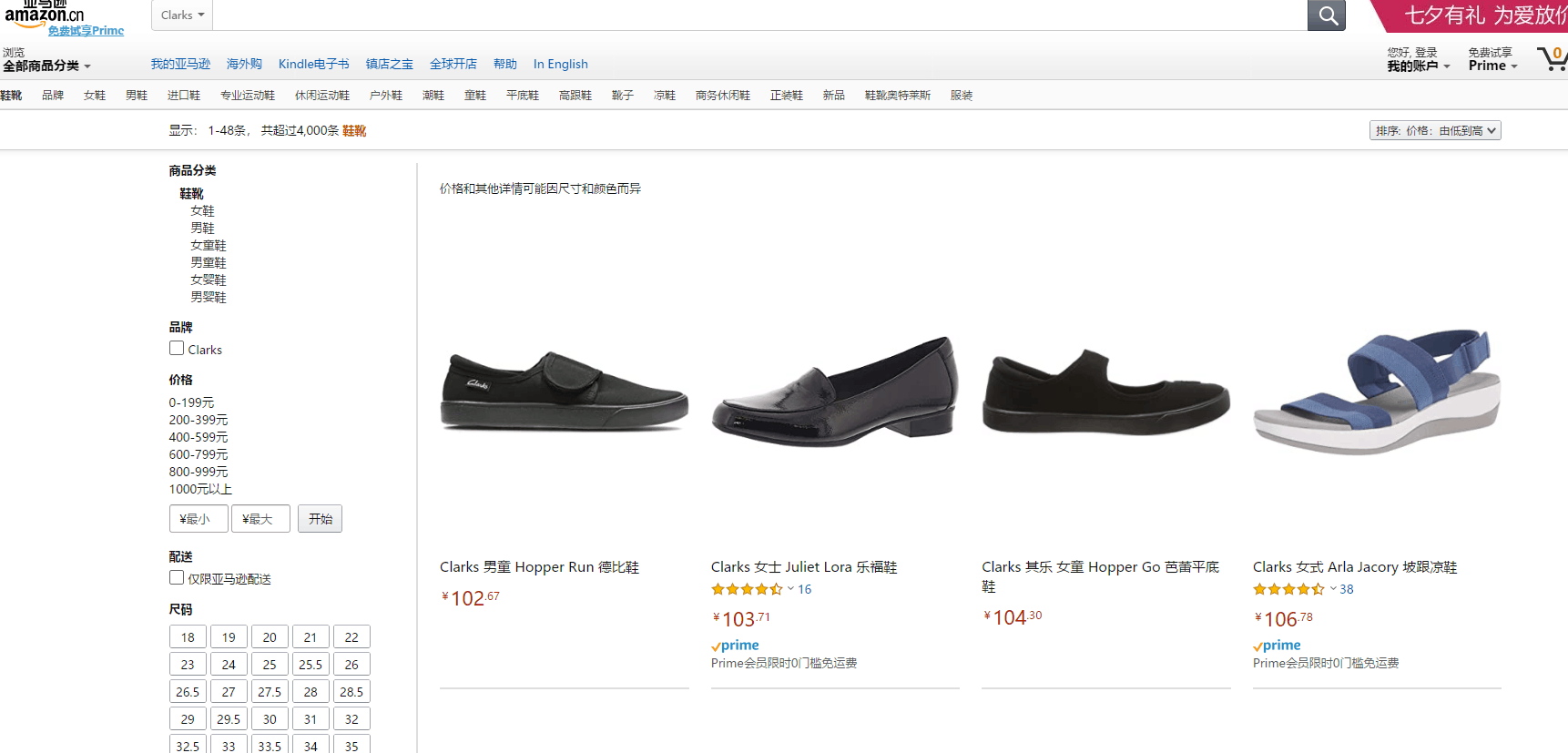This screenshot has width=1568, height=753.
Task: Filter price range 0-199元
Action: tap(191, 402)
